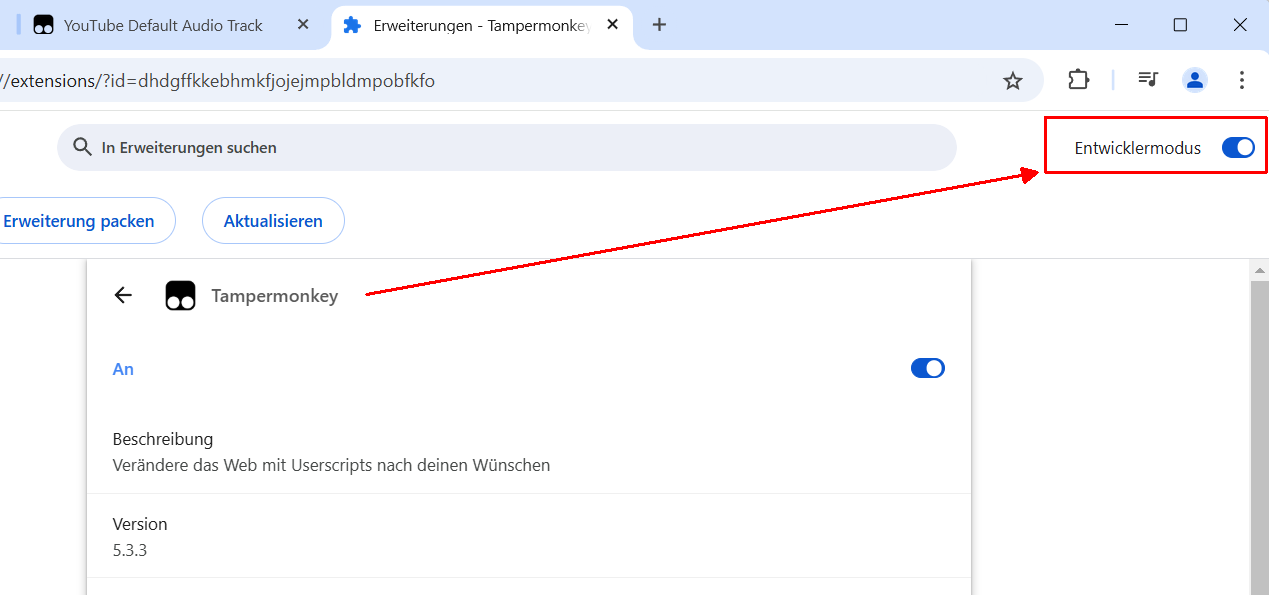Click the Tampermonkey extension logo
Screen dimensions: 1269x595
coord(180,296)
